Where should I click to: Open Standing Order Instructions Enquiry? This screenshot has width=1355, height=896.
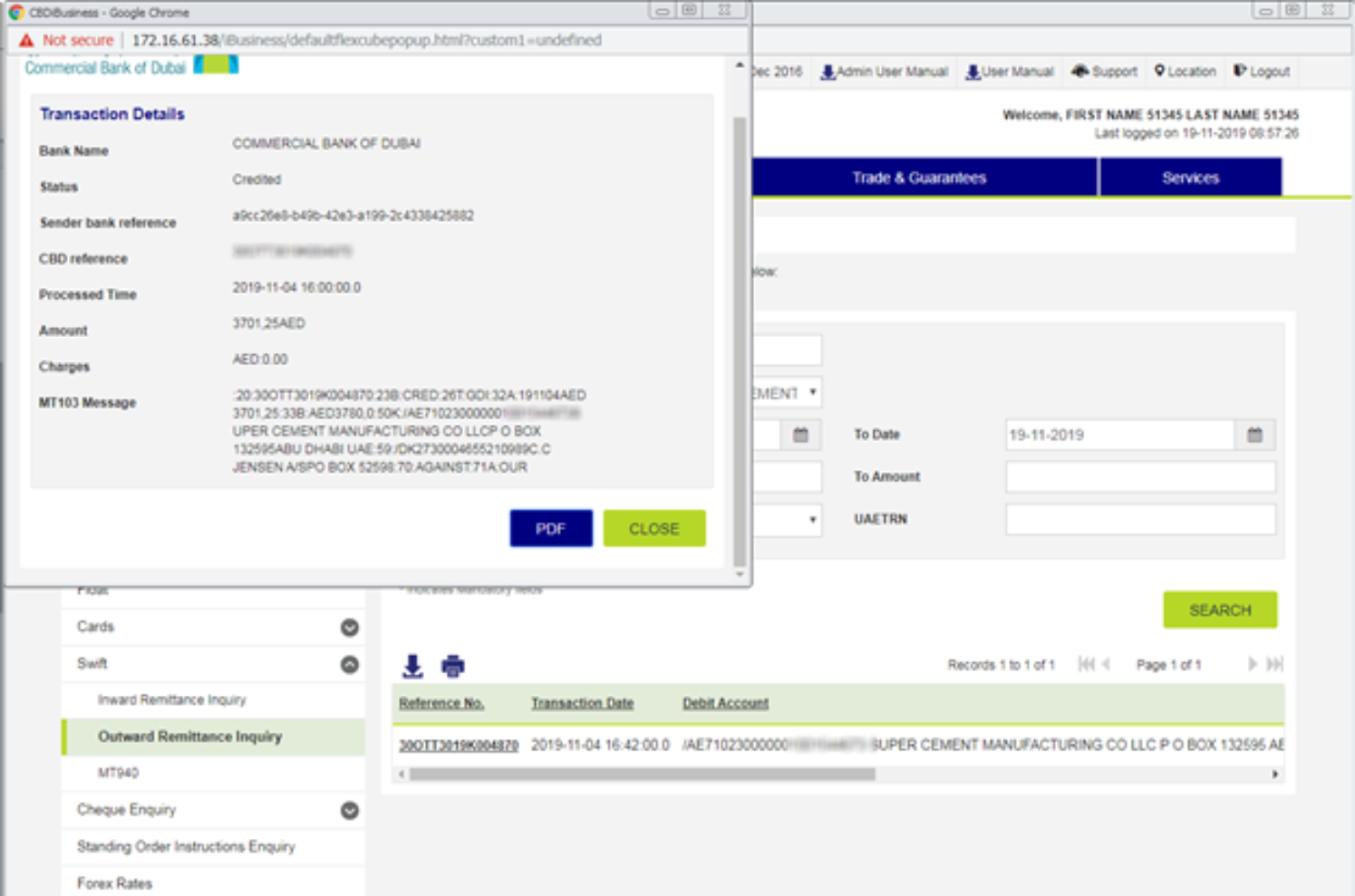coord(186,846)
